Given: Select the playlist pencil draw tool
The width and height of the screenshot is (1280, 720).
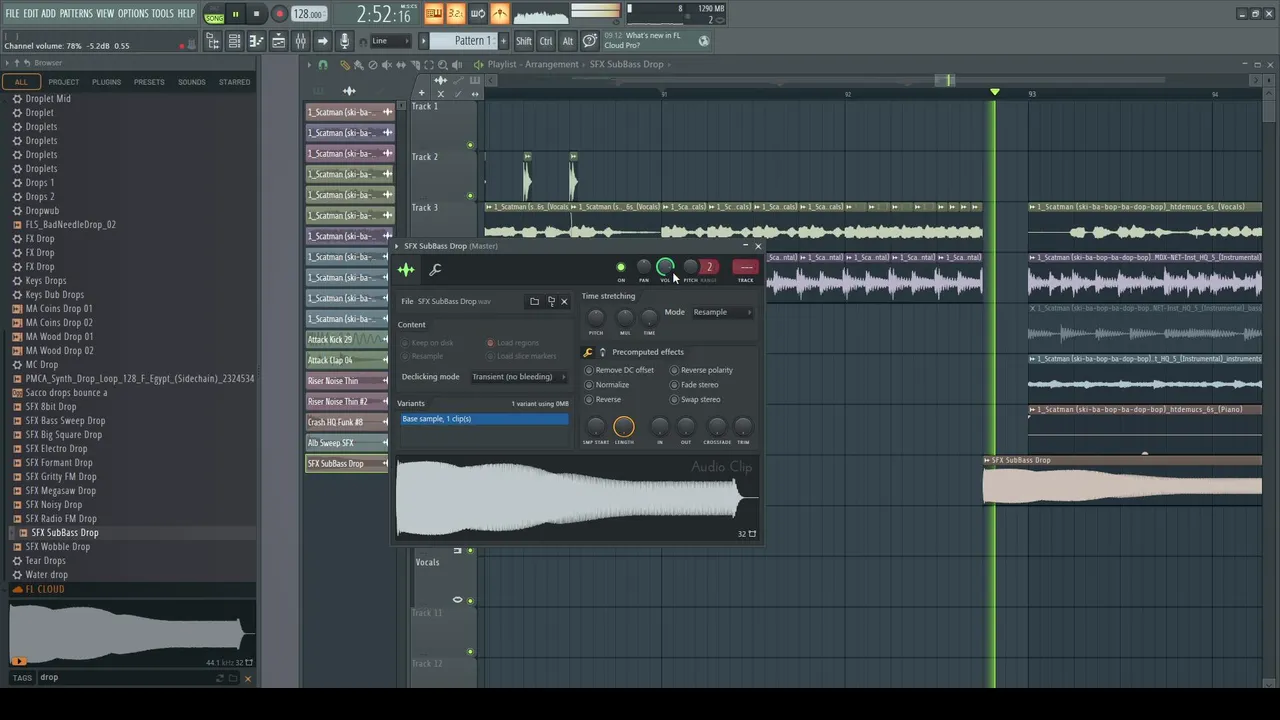Looking at the screenshot, I should click(345, 65).
